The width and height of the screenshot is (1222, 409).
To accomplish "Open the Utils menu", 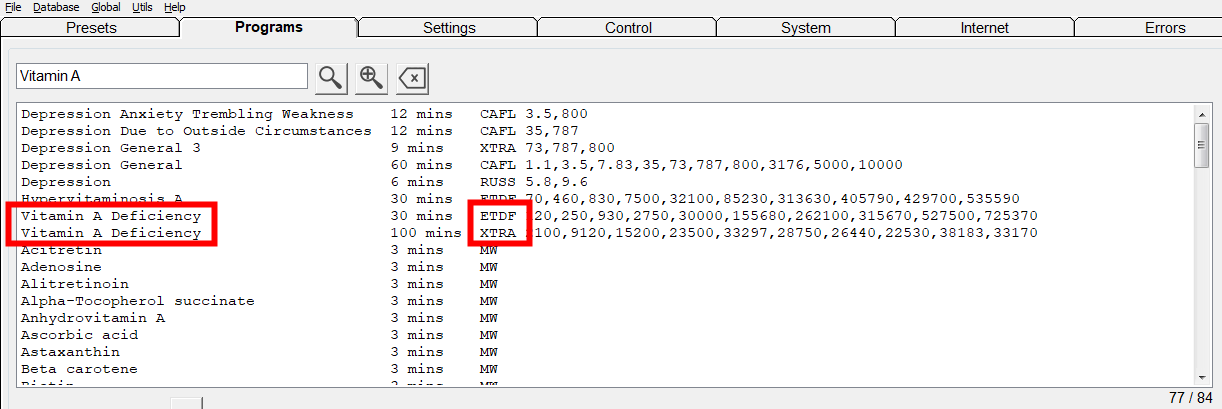I will click(x=142, y=7).
